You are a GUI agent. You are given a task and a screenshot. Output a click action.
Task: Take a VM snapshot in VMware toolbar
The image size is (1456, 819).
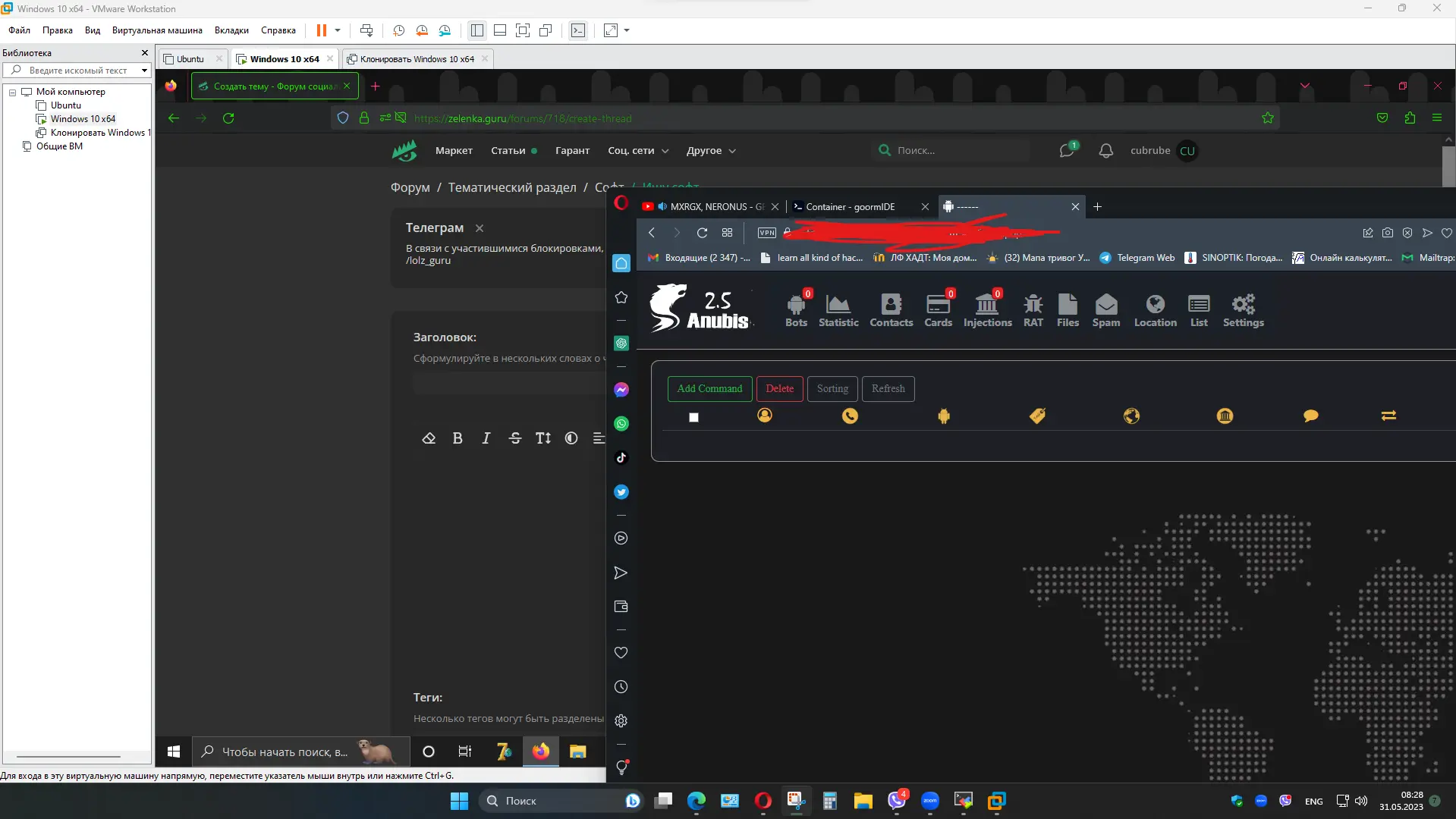tap(398, 30)
